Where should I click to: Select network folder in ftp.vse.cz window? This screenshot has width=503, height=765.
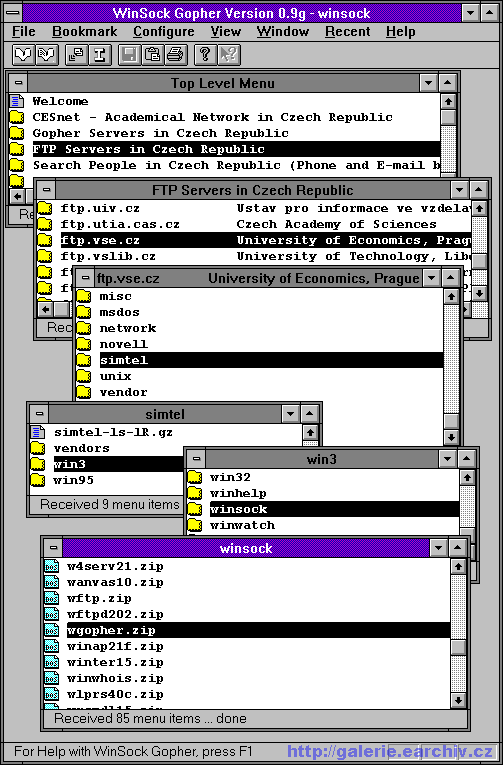(x=128, y=329)
